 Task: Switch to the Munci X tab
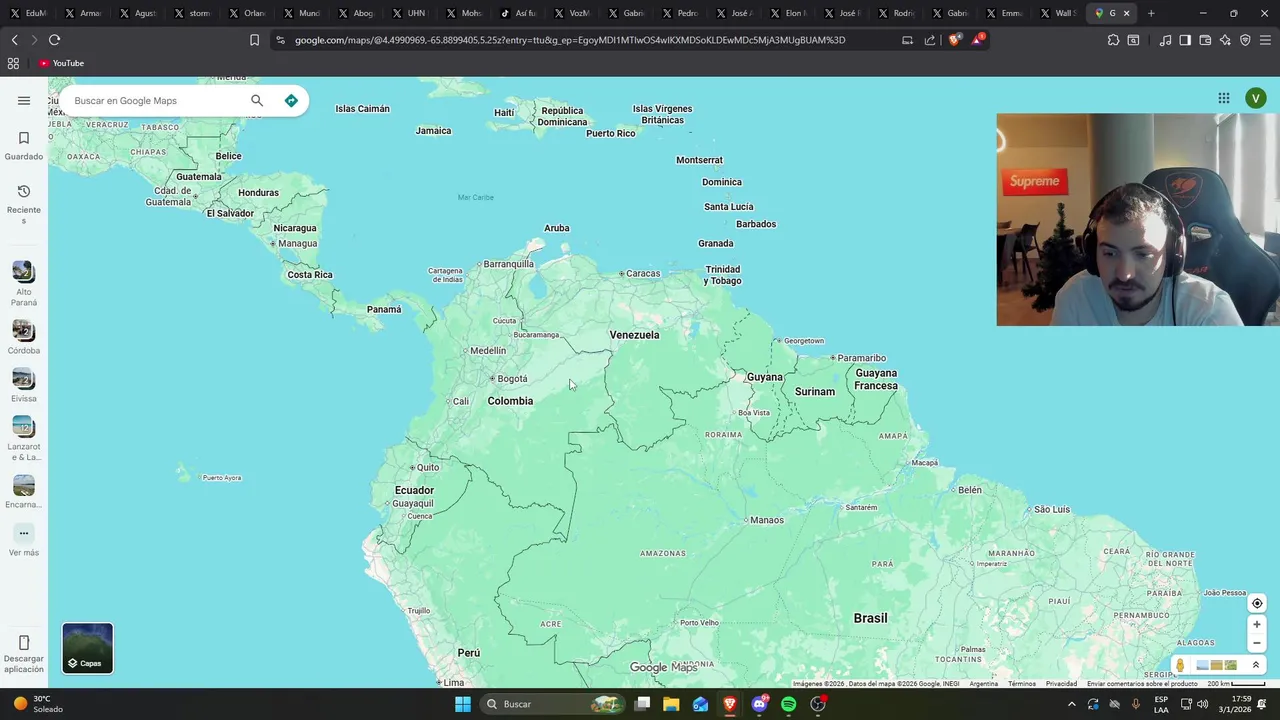[303, 13]
